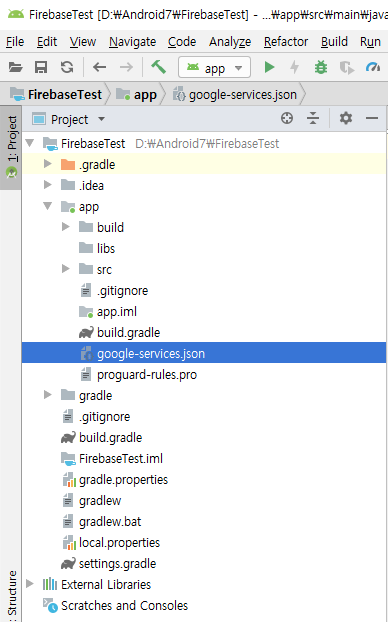Click app breadcrumb in navigation bar
The width and height of the screenshot is (388, 622).
(x=136, y=95)
